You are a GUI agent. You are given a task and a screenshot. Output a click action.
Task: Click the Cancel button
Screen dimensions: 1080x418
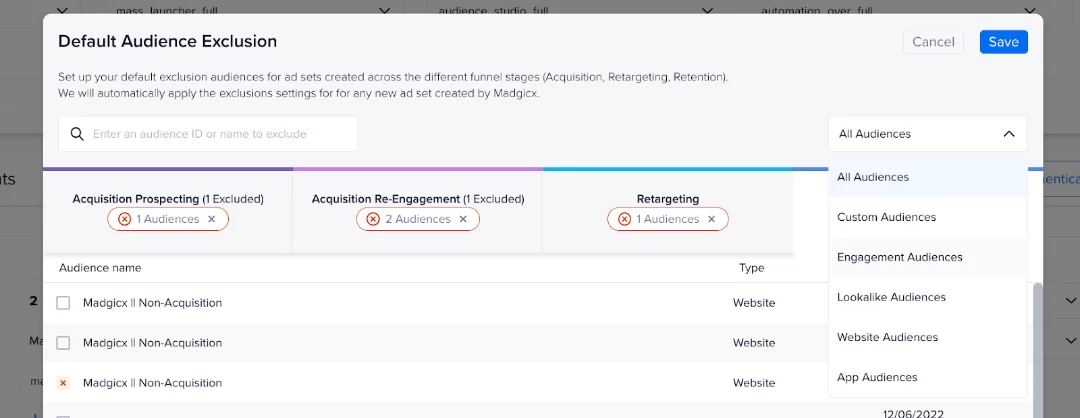click(x=933, y=42)
